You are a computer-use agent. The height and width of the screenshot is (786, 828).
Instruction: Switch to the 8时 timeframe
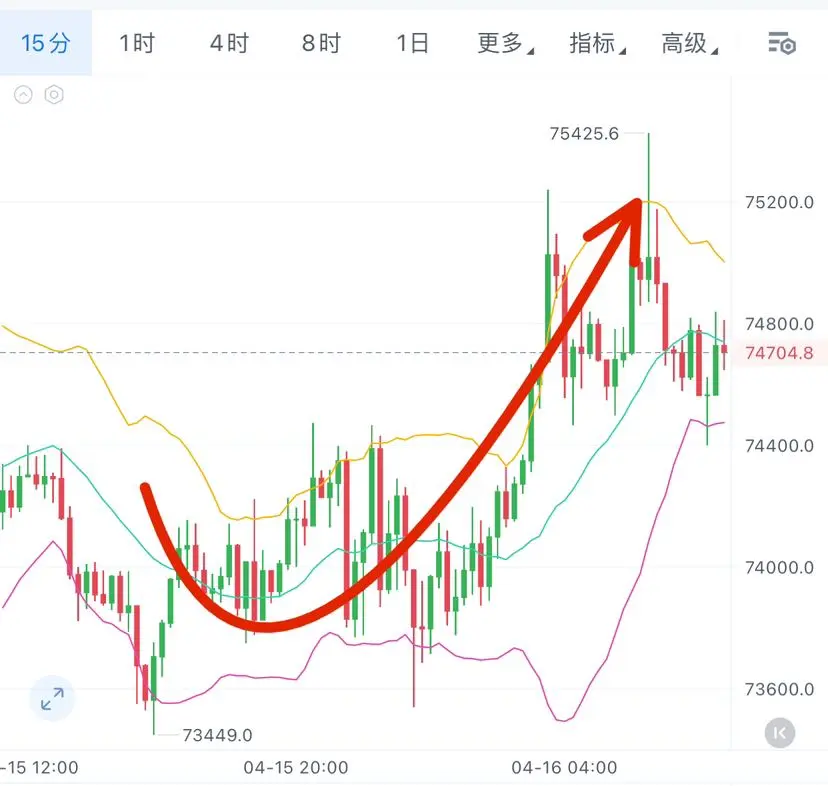pos(321,43)
